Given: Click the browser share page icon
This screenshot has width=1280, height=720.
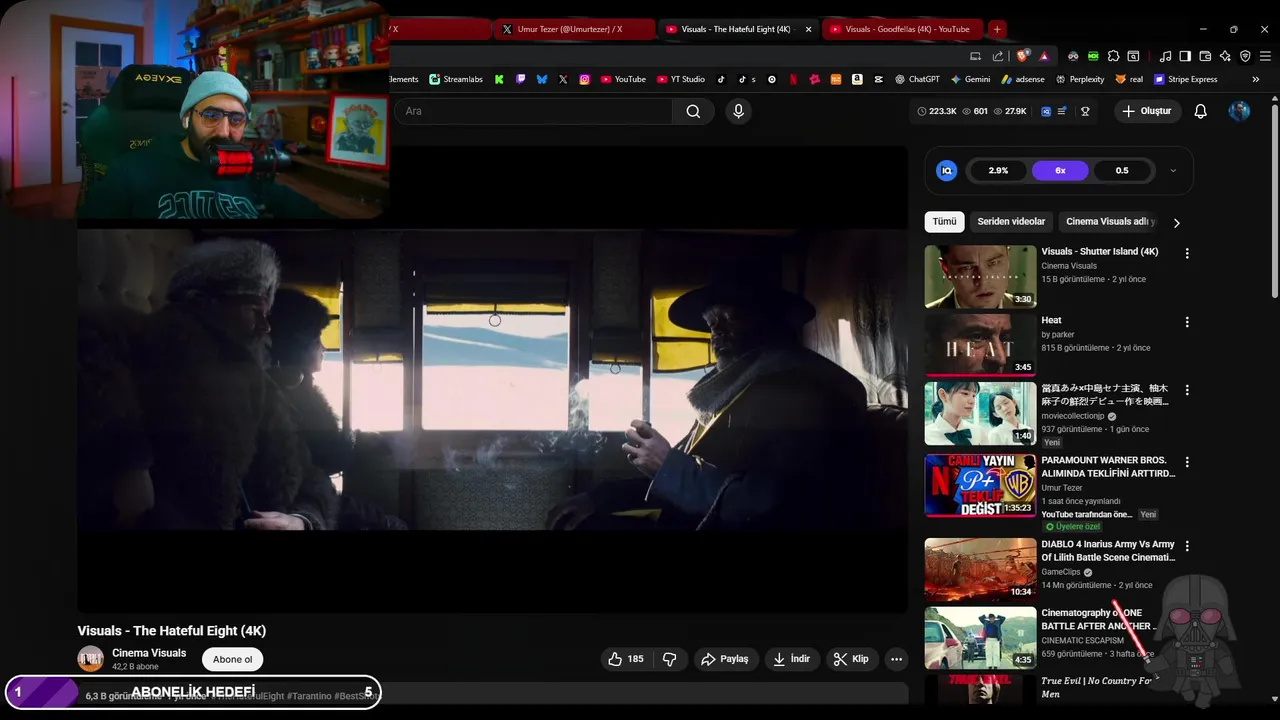Looking at the screenshot, I should point(997,56).
